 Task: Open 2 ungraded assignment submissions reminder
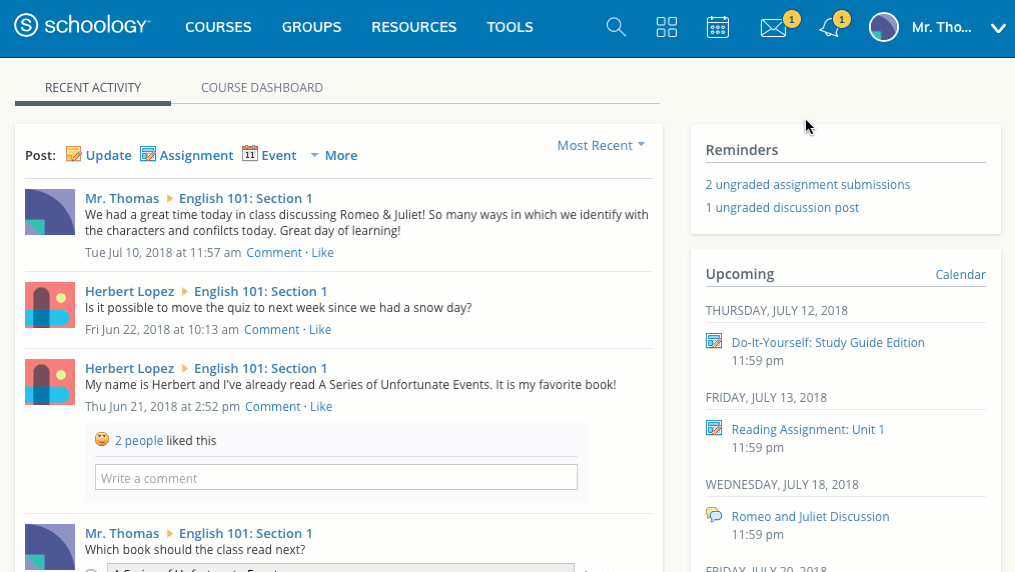click(x=808, y=185)
